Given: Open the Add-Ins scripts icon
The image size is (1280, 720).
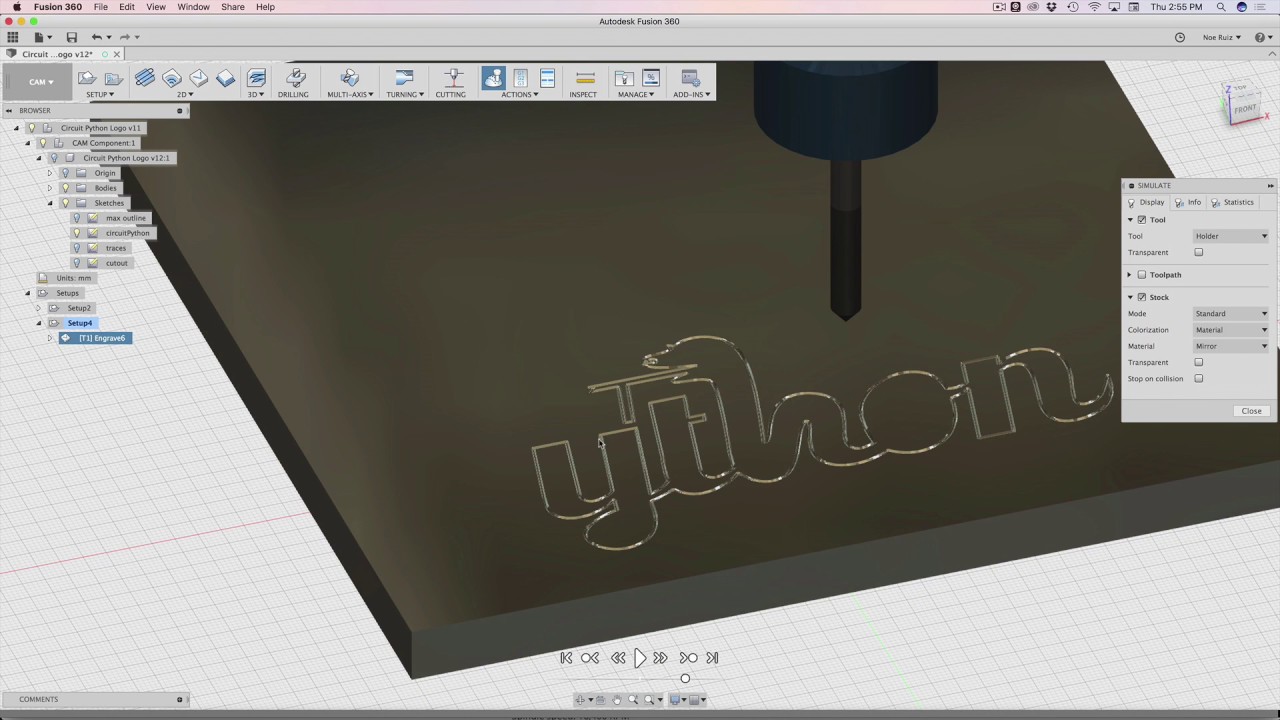Looking at the screenshot, I should pos(690,78).
